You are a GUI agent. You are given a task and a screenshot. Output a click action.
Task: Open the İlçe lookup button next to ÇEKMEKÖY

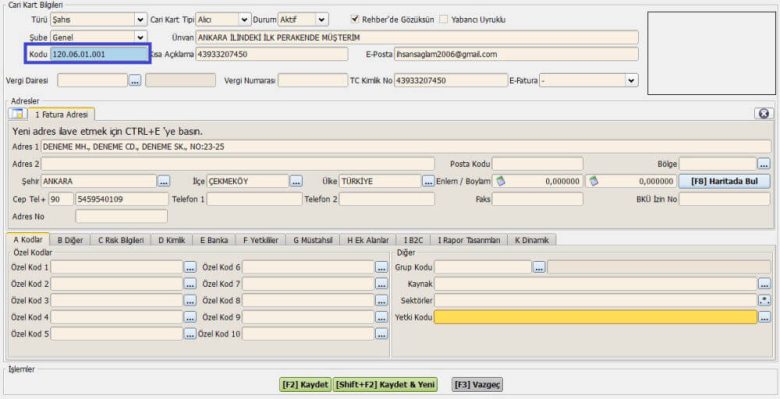click(296, 182)
